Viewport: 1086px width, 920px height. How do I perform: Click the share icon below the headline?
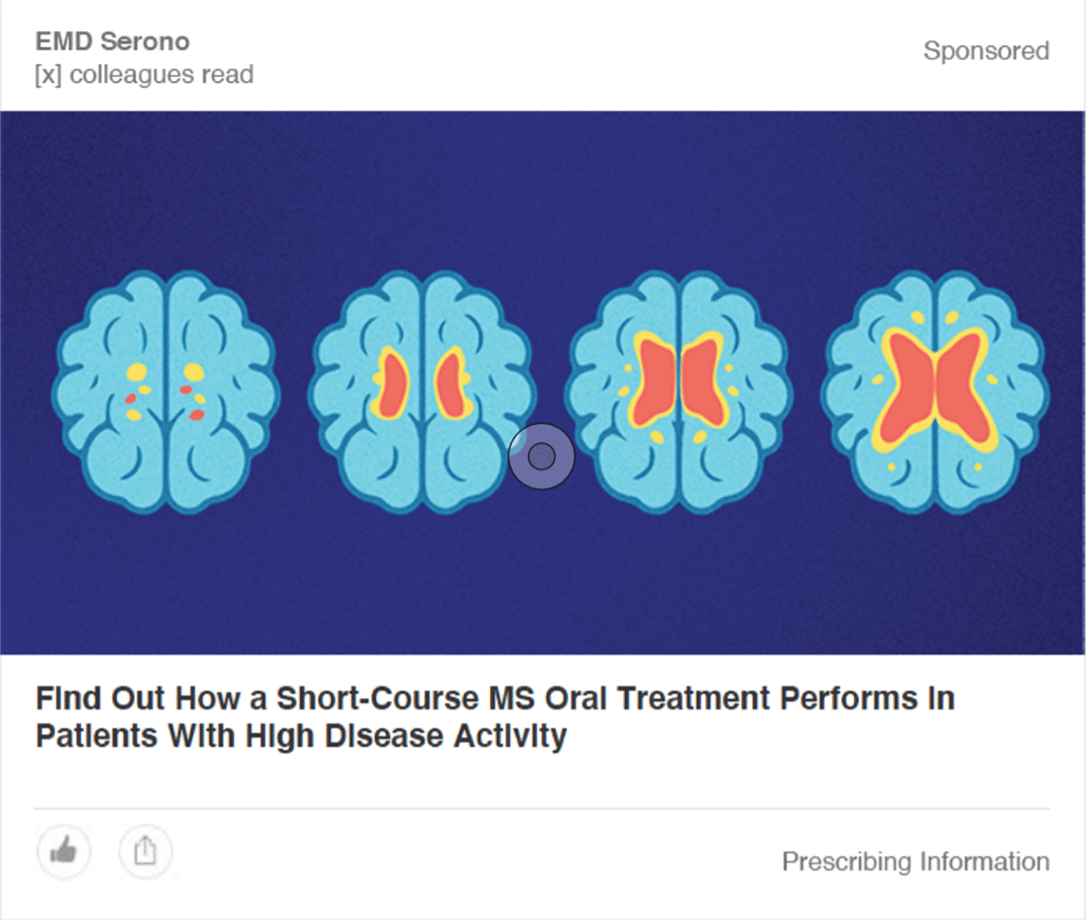[146, 852]
